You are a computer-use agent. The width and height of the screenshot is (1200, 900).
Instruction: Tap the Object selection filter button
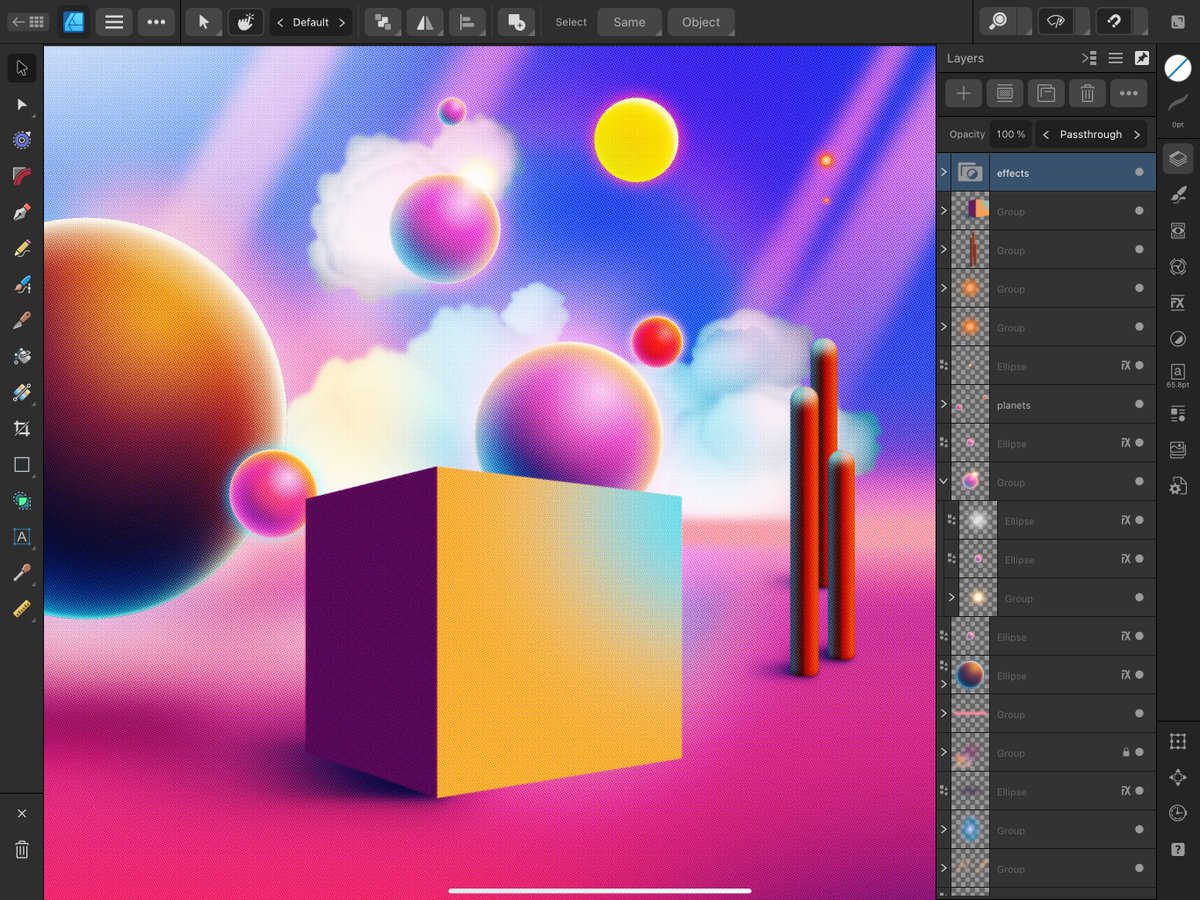point(700,21)
